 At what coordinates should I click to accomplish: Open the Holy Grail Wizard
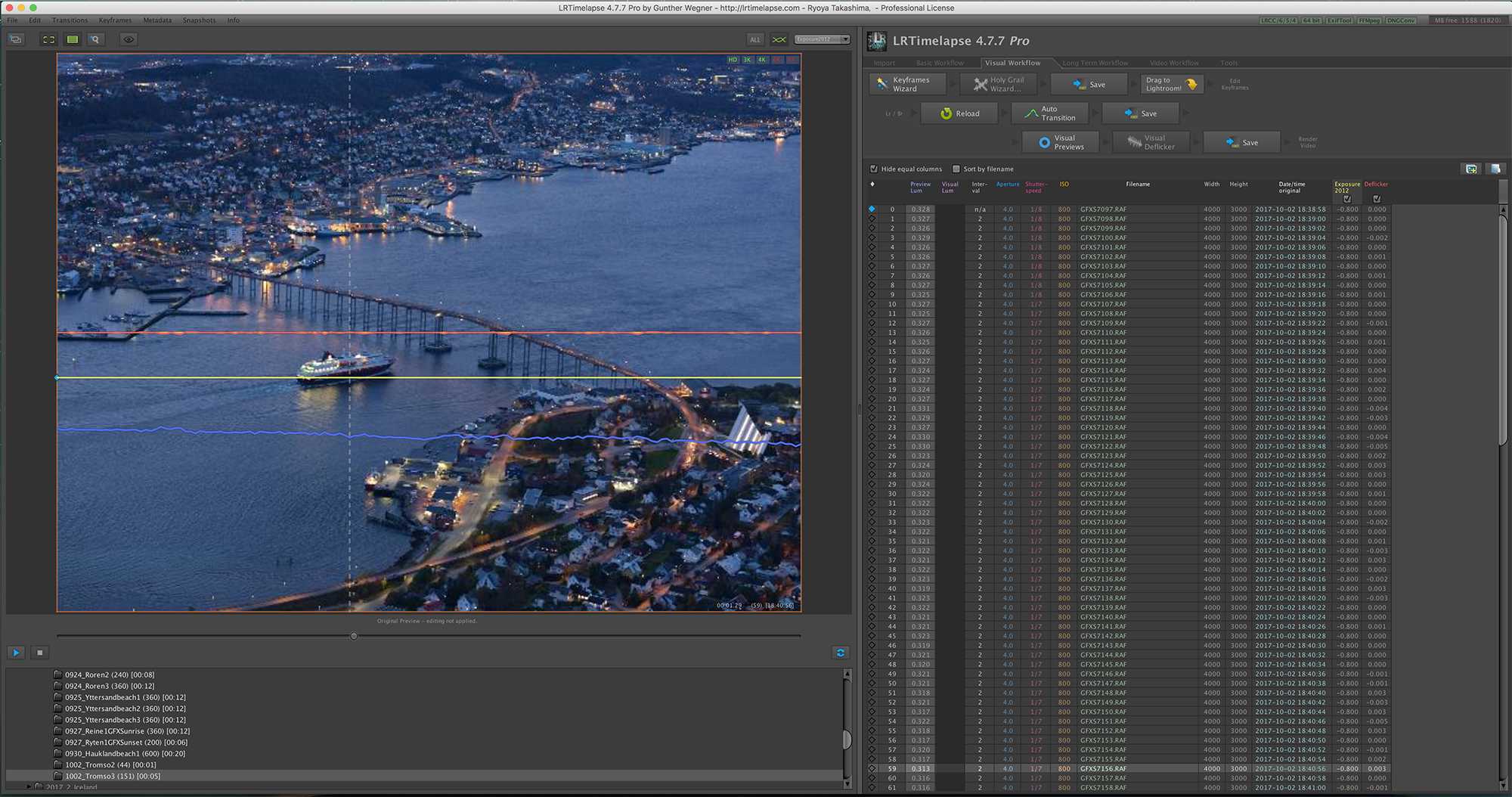pyautogui.click(x=998, y=84)
